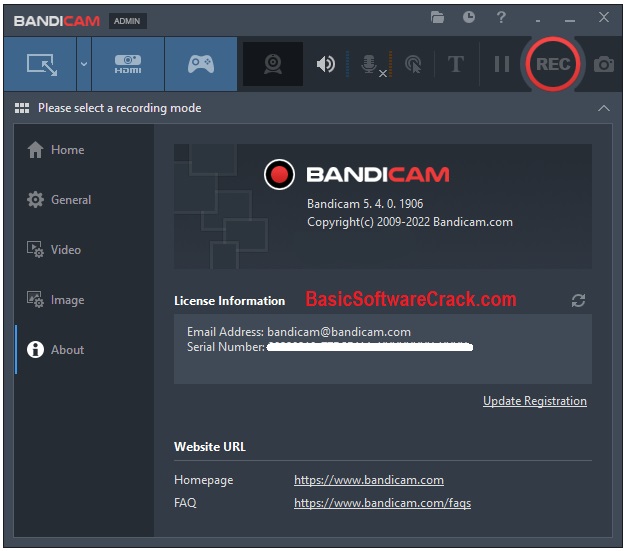Toggle the mouse cursor effect icon
The width and height of the screenshot is (626, 551).
413,64
